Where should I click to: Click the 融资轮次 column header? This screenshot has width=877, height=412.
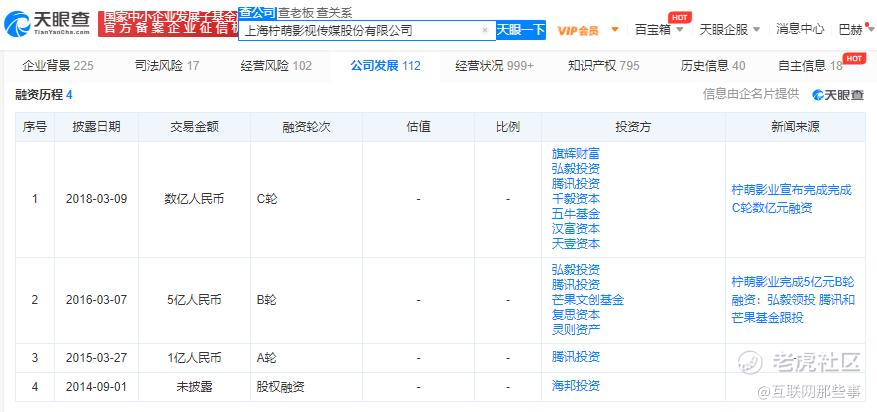click(306, 127)
